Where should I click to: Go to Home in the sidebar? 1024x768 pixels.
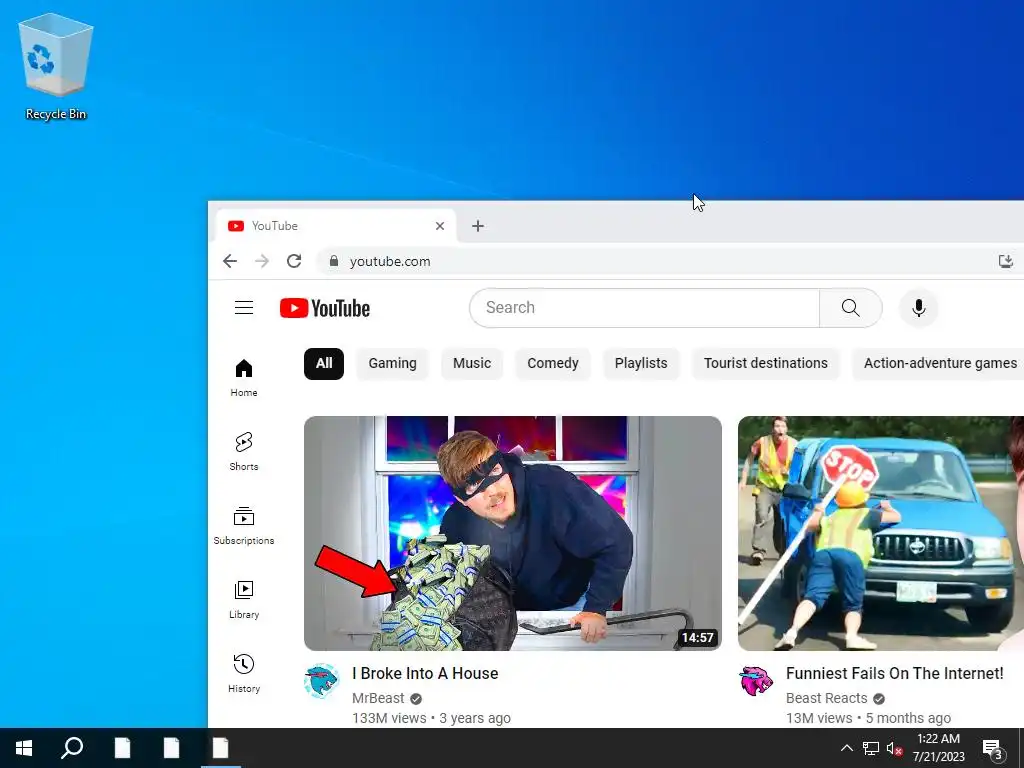point(244,378)
